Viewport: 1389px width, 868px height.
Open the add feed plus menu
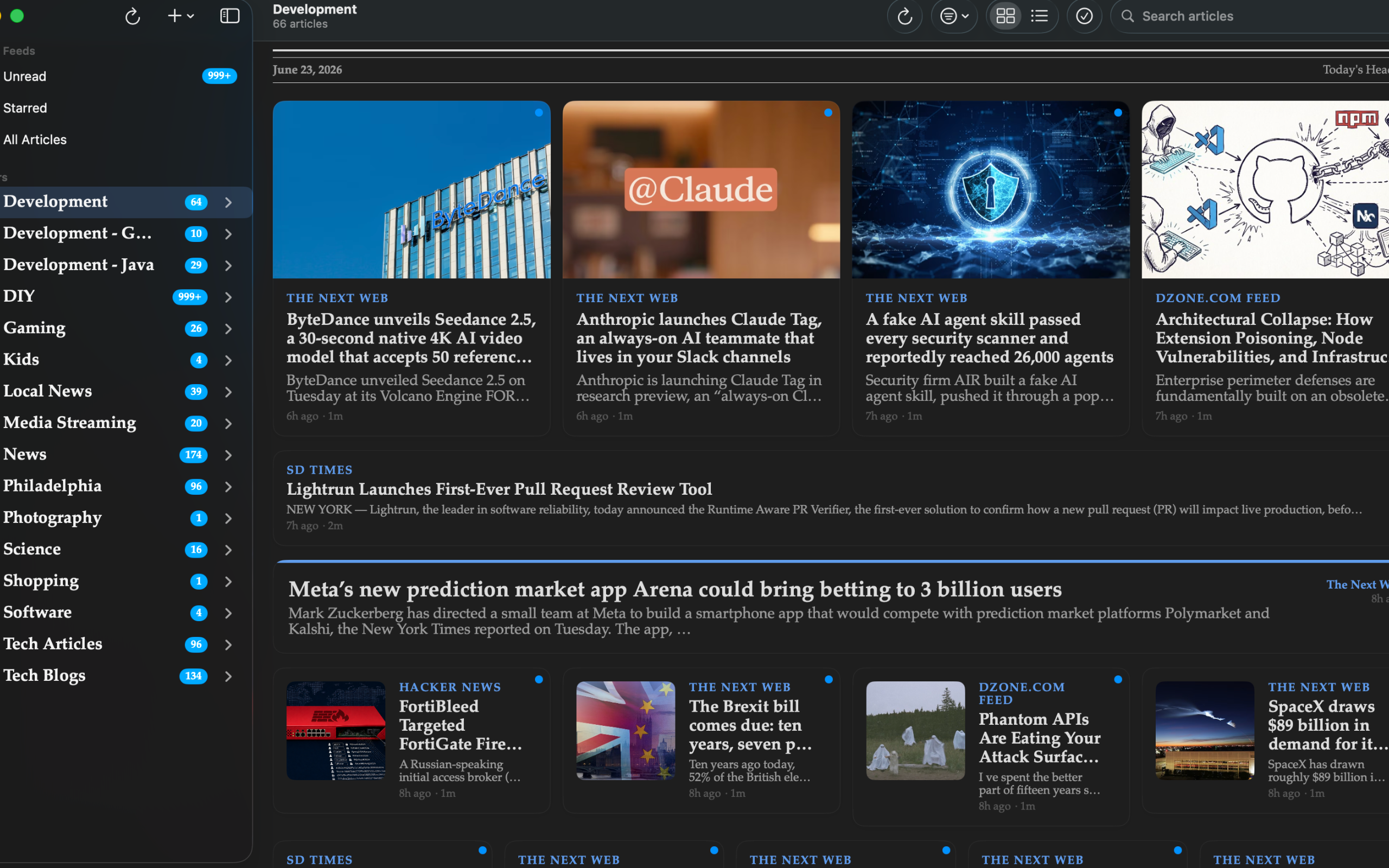tap(180, 16)
